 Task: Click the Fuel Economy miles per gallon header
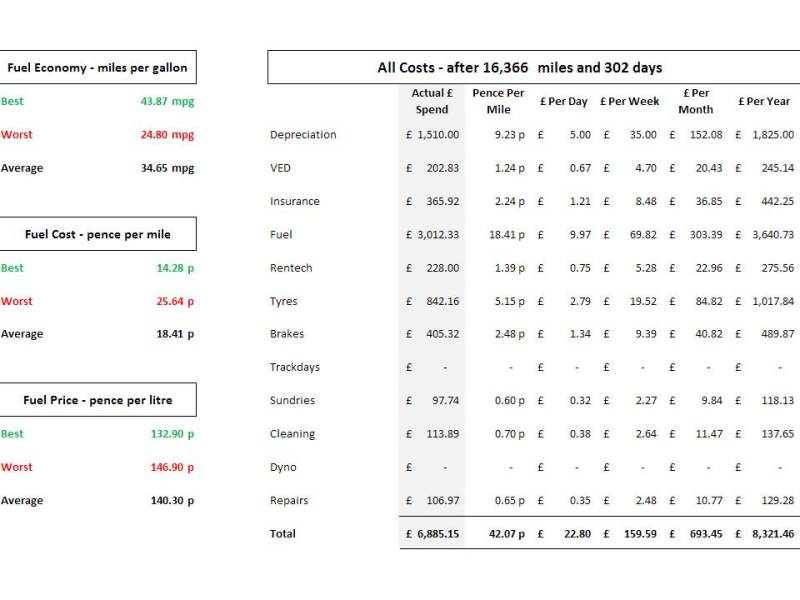point(98,68)
